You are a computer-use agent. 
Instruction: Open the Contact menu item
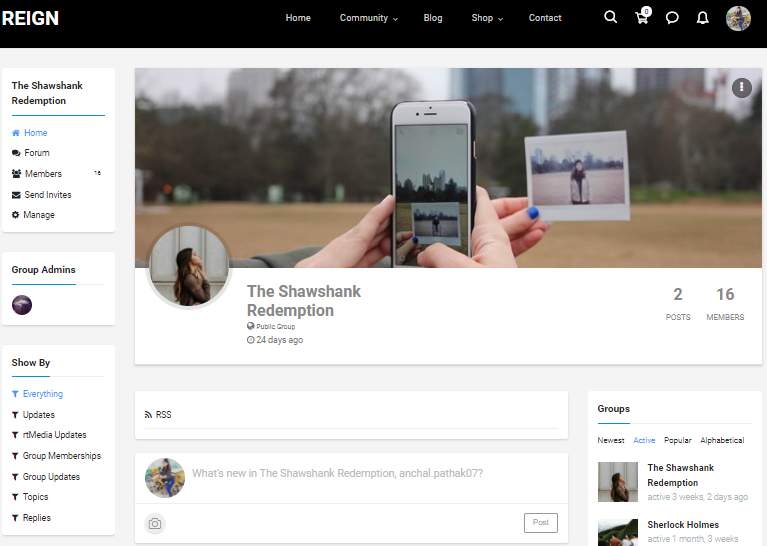point(545,18)
